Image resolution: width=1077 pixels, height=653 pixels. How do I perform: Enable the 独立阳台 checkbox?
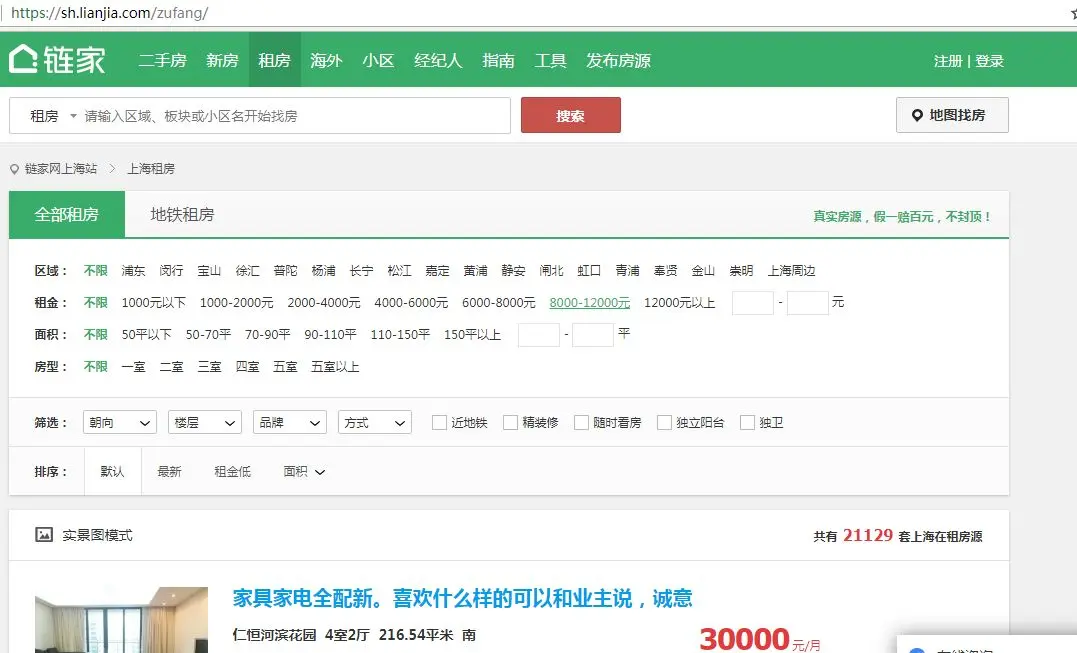(664, 422)
